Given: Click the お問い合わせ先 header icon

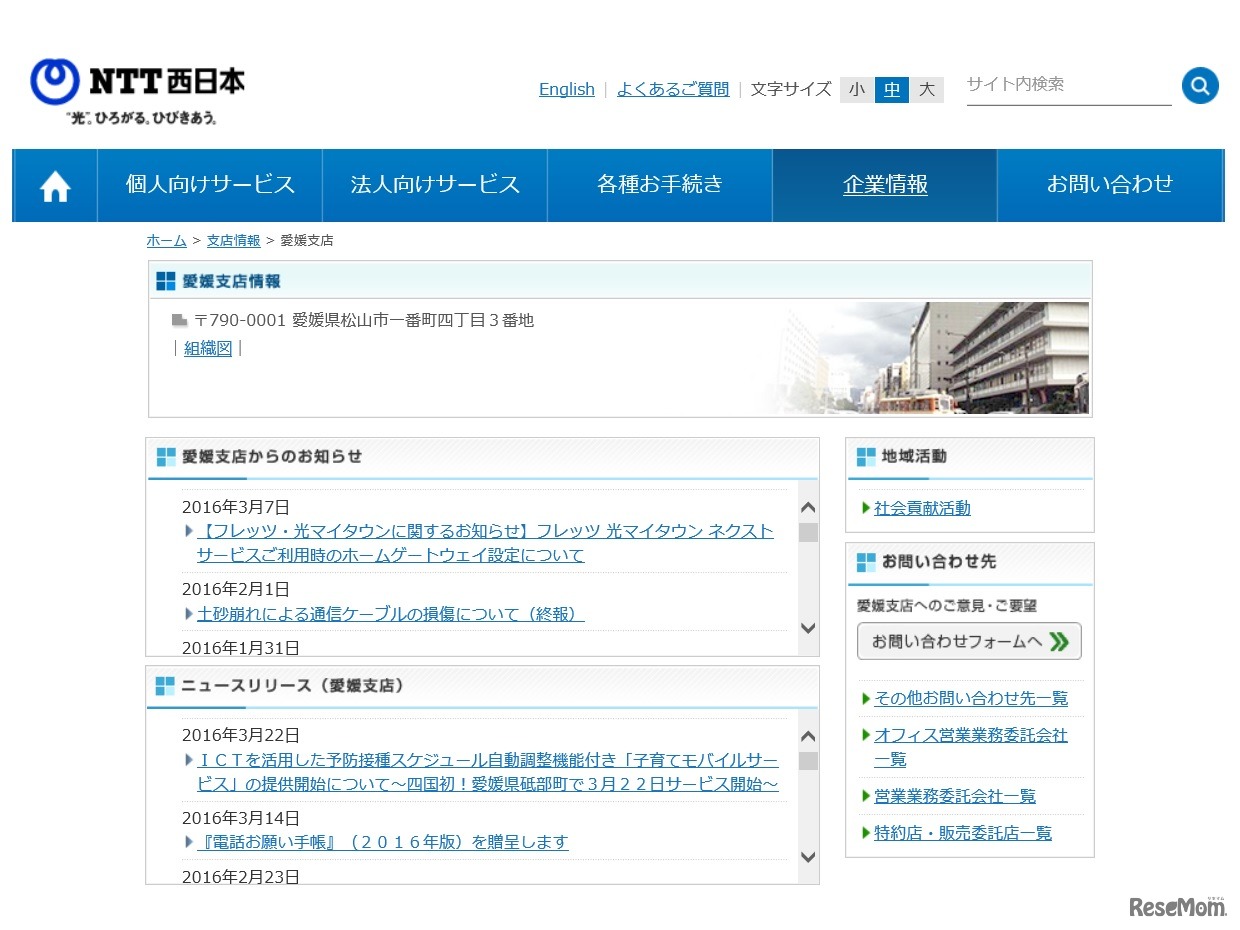Looking at the screenshot, I should pos(864,562).
